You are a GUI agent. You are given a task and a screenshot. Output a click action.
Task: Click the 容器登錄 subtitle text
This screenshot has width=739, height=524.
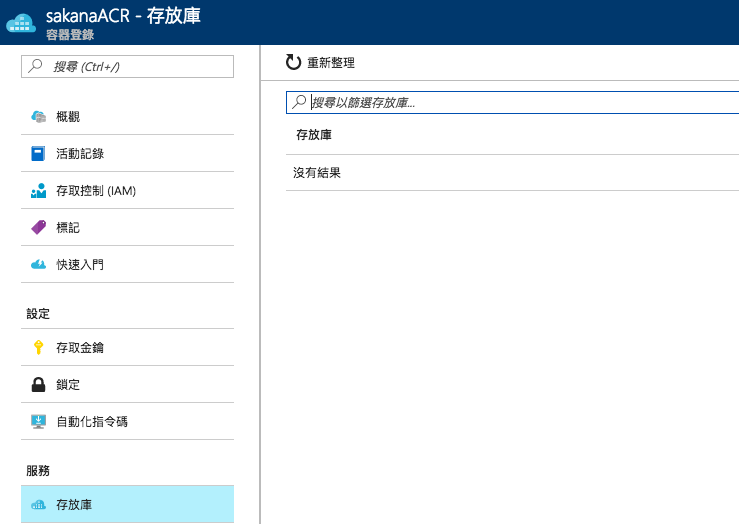[x=70, y=35]
